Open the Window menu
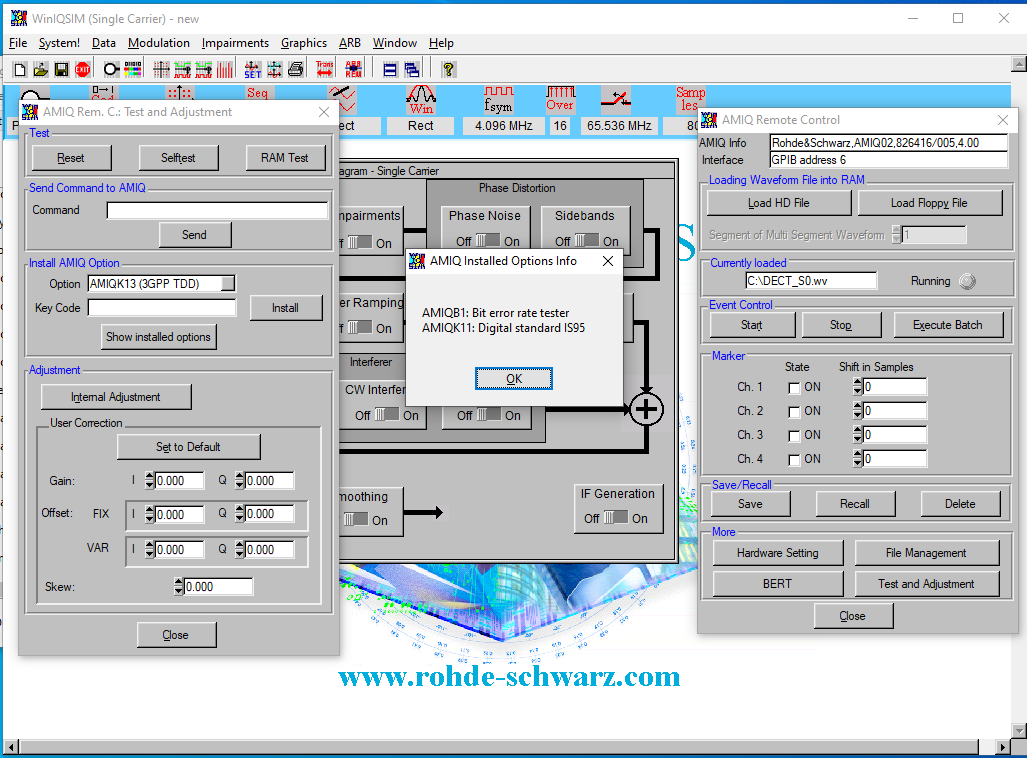 (395, 43)
